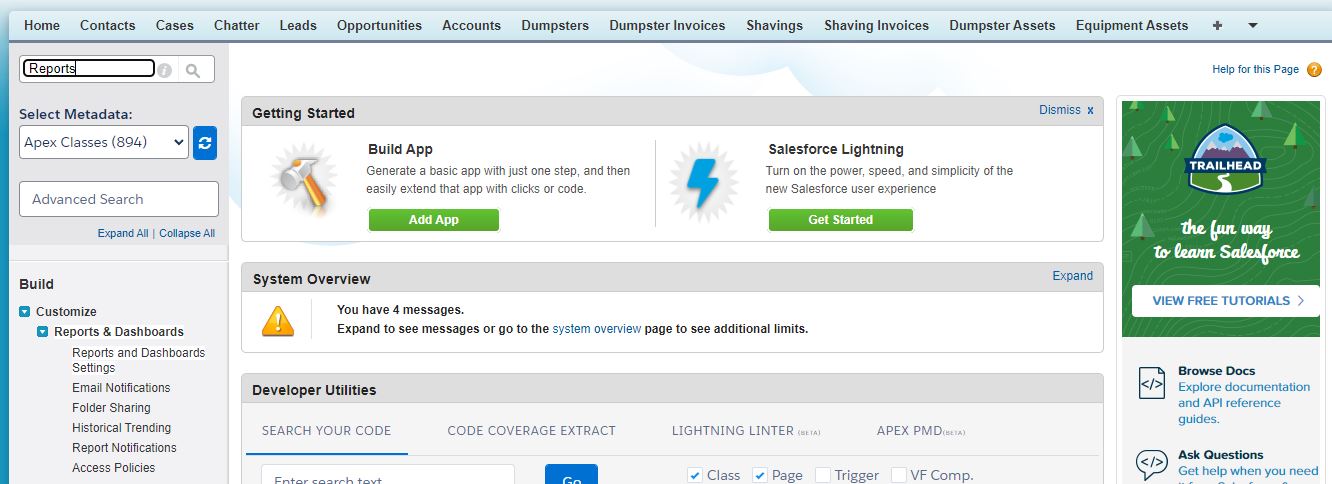
Task: Open the Opportunities tab
Action: (379, 25)
